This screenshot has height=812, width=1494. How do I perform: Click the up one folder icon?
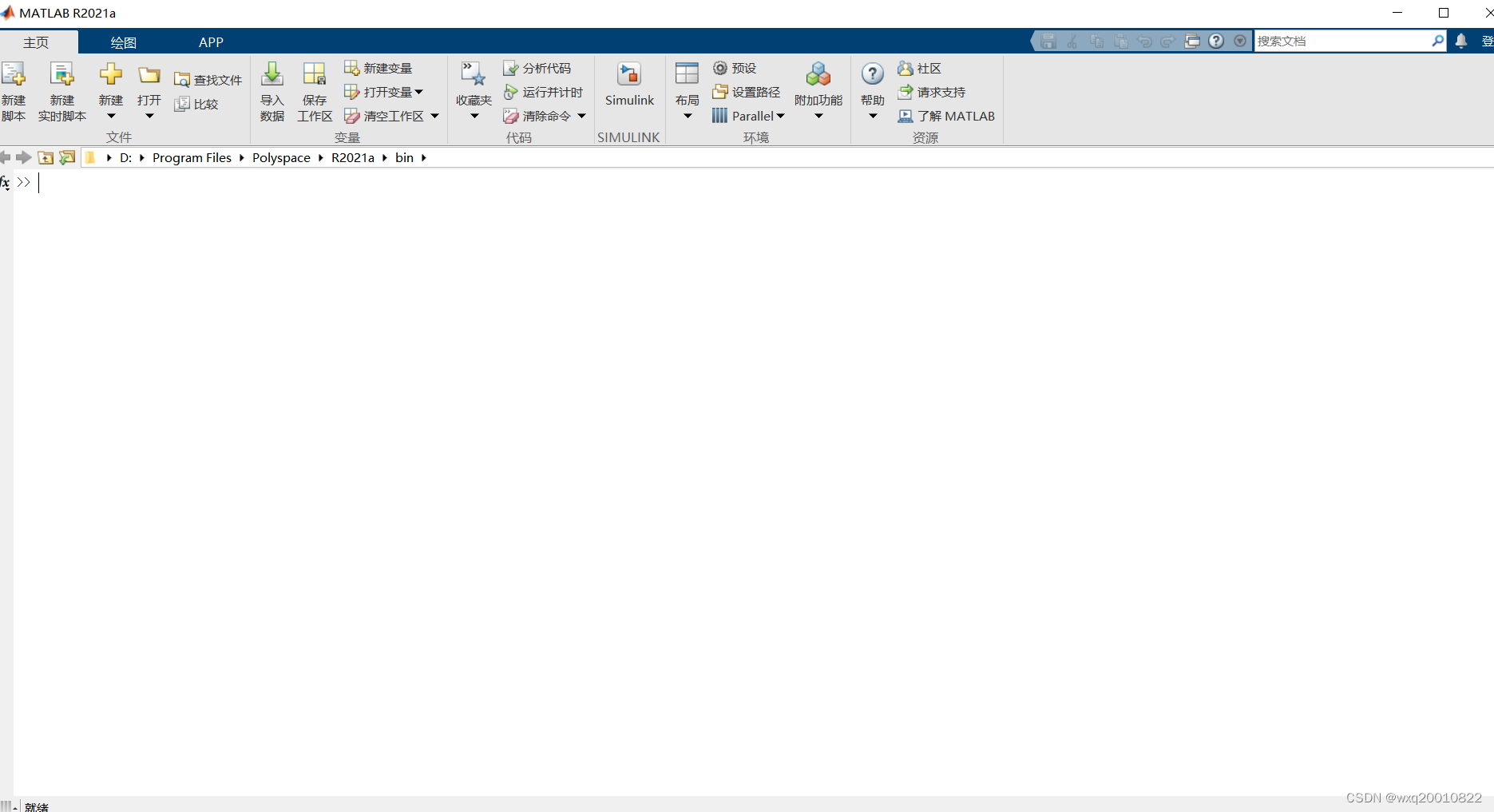46,157
